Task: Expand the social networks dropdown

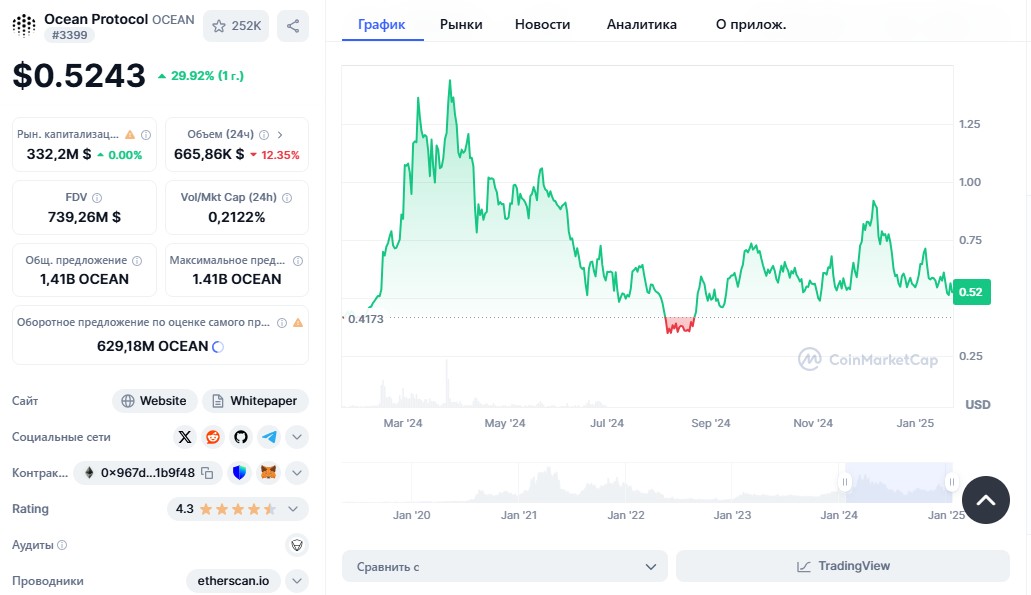Action: [297, 437]
